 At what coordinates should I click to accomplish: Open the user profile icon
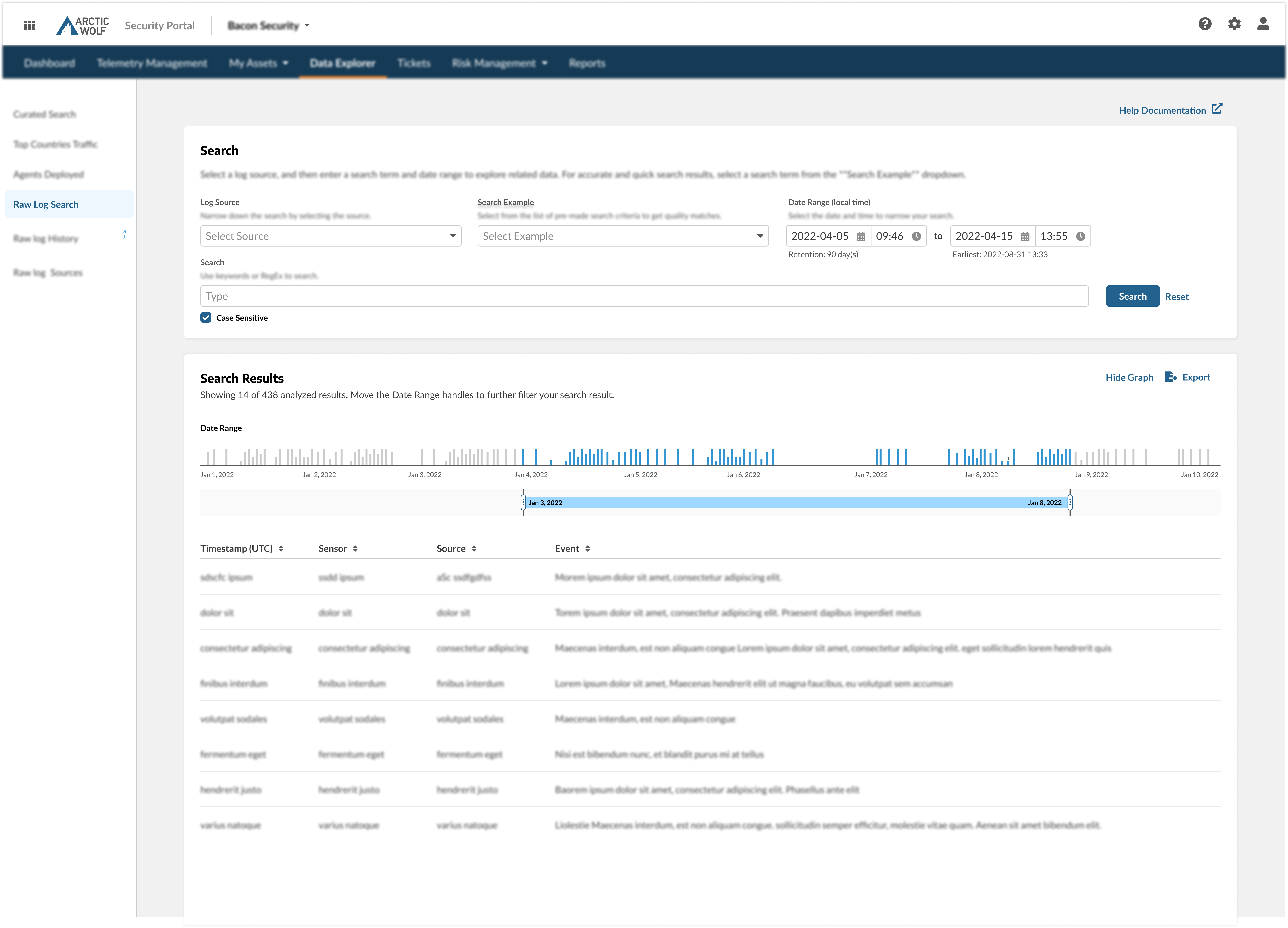(1263, 24)
